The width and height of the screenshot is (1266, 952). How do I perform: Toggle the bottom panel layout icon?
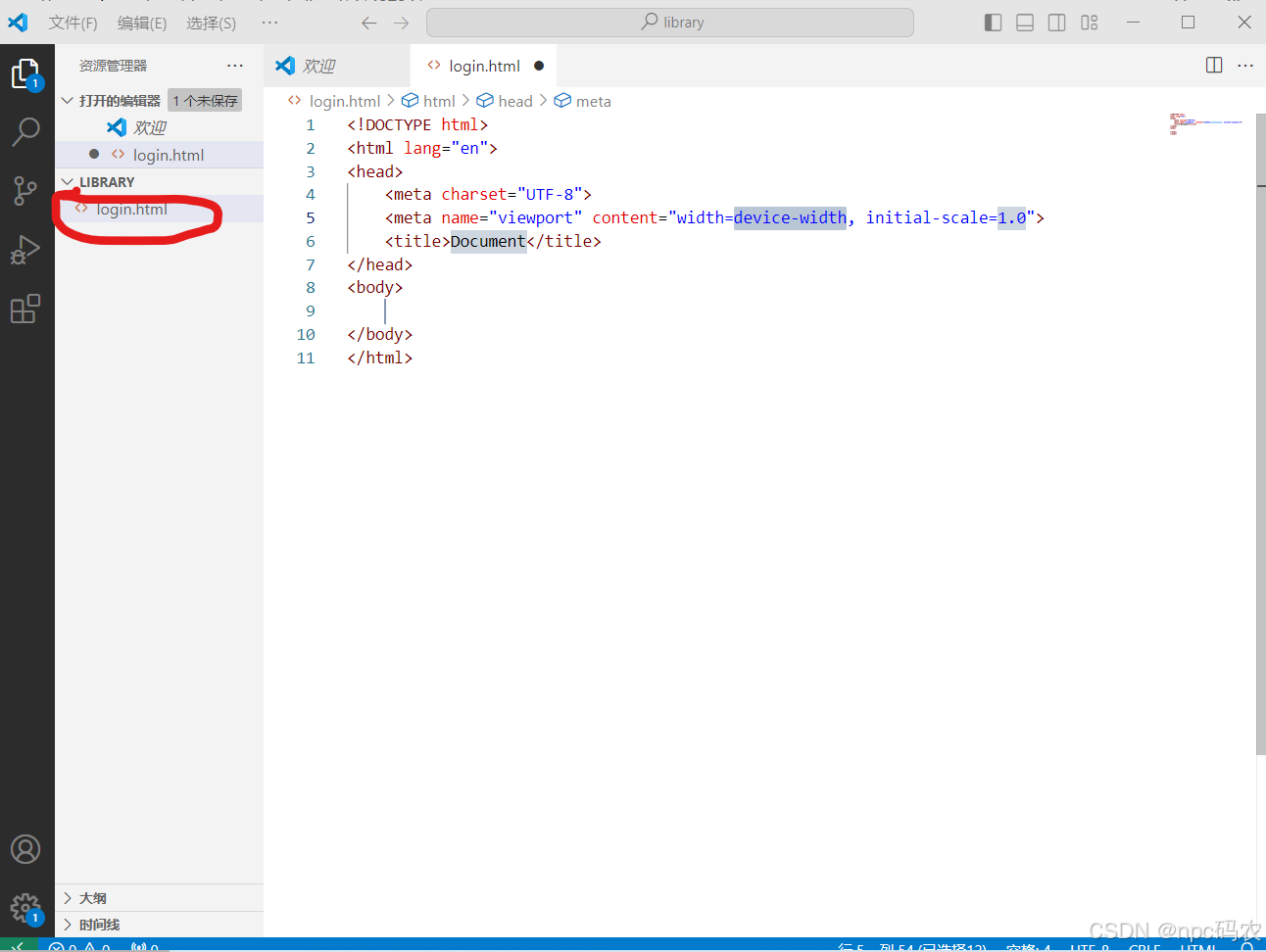(x=1025, y=23)
